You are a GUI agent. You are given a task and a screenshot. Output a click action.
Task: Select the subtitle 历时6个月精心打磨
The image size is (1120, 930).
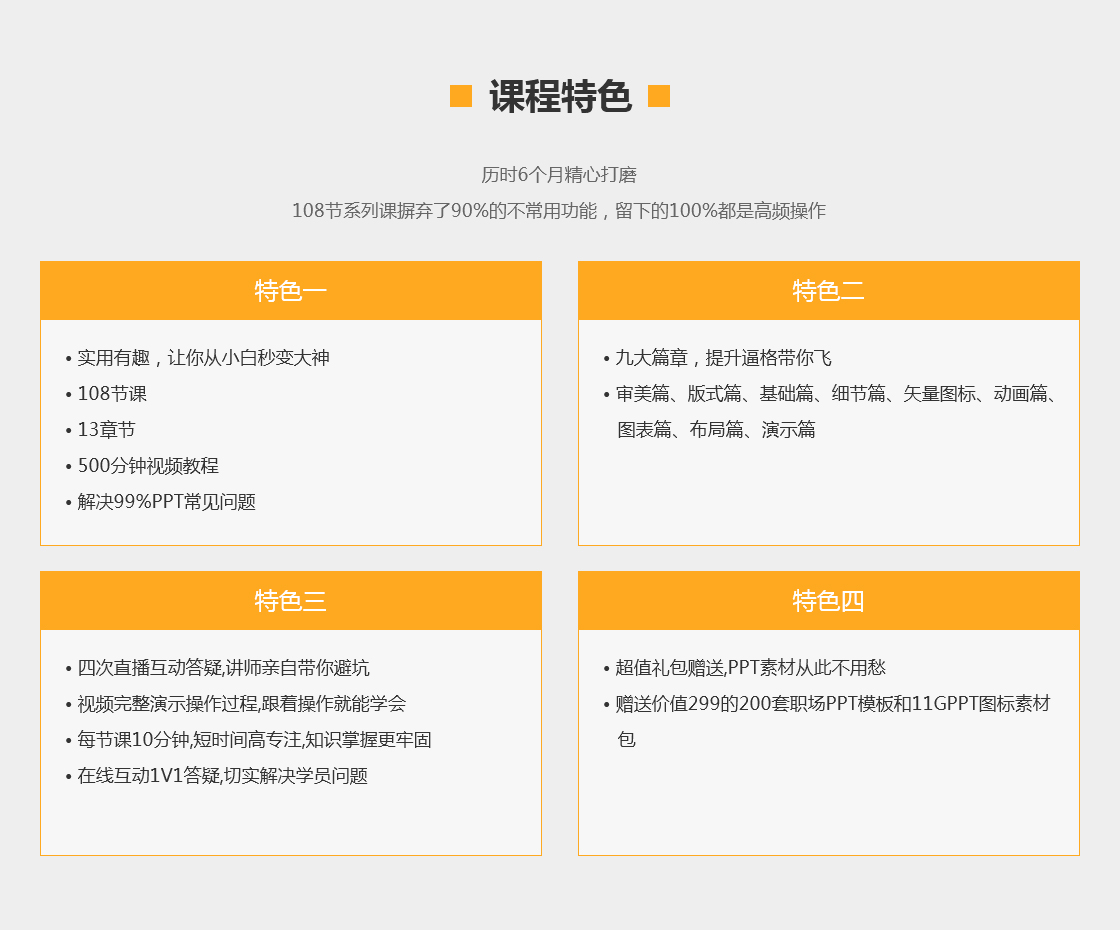(559, 175)
